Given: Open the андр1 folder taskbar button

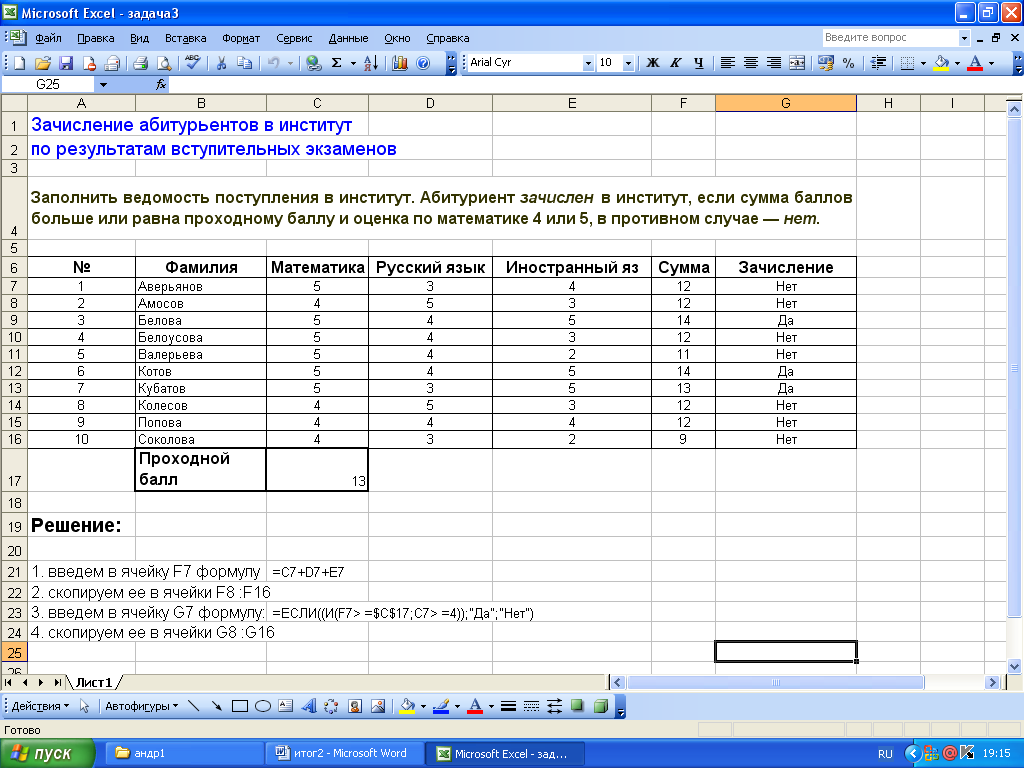Looking at the screenshot, I should (x=185, y=754).
